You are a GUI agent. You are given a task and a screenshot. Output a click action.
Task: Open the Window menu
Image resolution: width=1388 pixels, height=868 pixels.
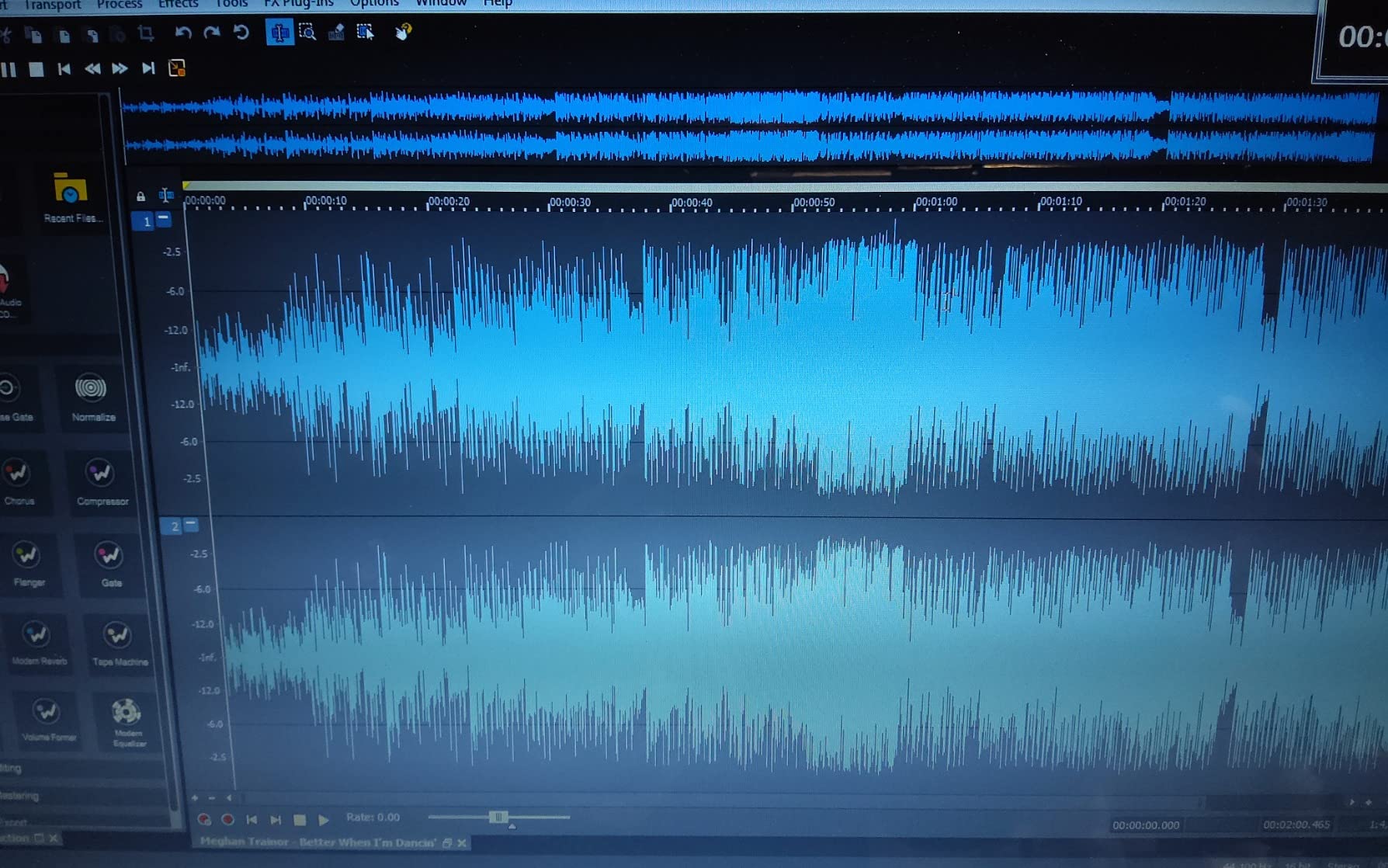point(441,4)
